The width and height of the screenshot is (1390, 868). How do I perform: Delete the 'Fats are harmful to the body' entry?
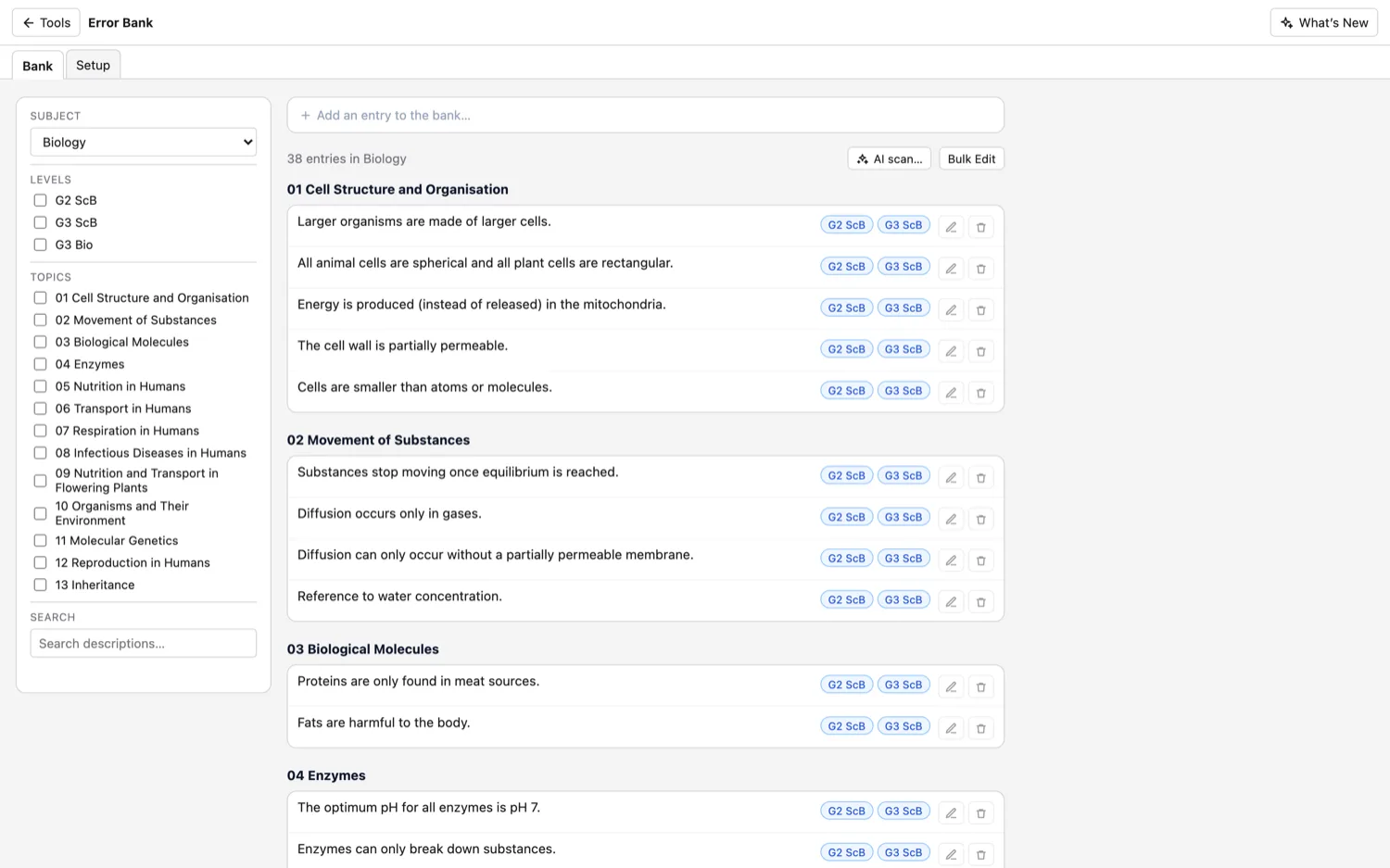pos(980,728)
